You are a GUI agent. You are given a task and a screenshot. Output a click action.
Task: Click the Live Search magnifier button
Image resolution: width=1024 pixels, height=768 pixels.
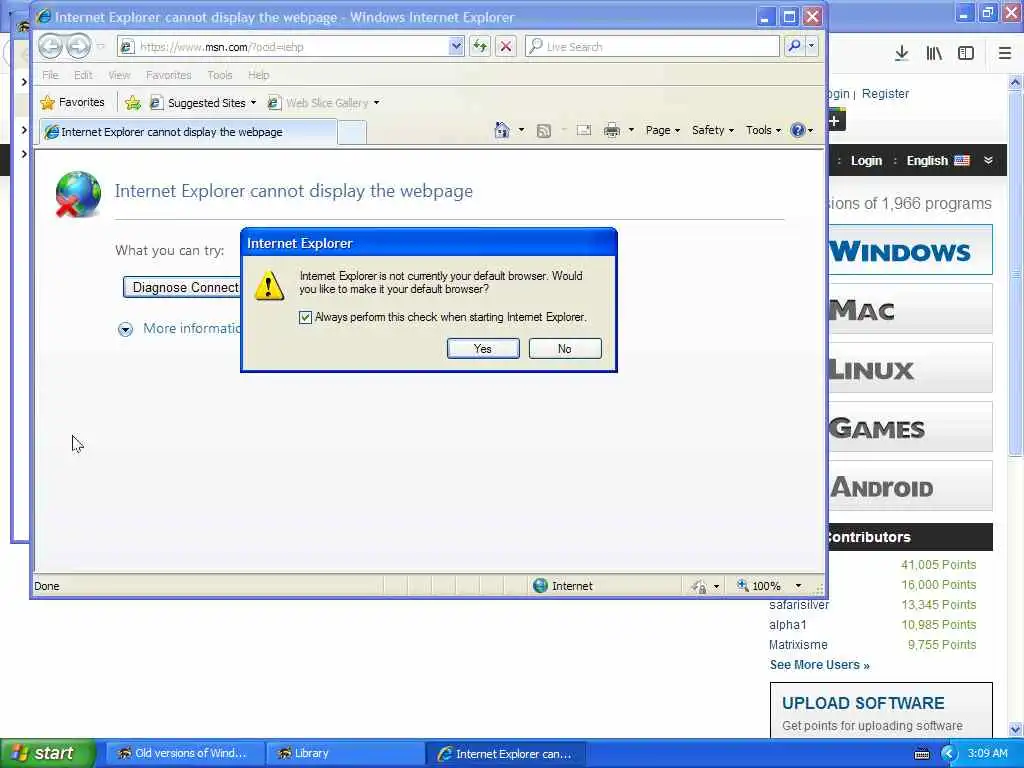(794, 46)
